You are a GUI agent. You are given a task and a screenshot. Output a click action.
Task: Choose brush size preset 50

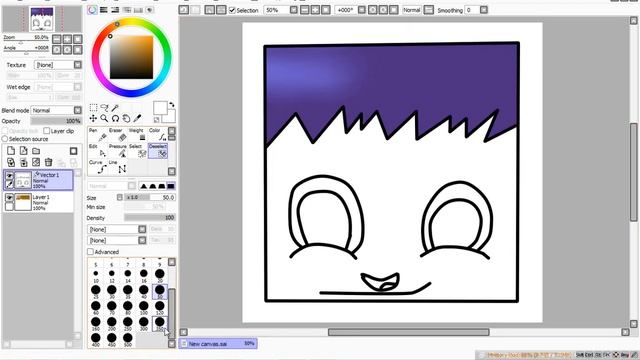(x=160, y=292)
